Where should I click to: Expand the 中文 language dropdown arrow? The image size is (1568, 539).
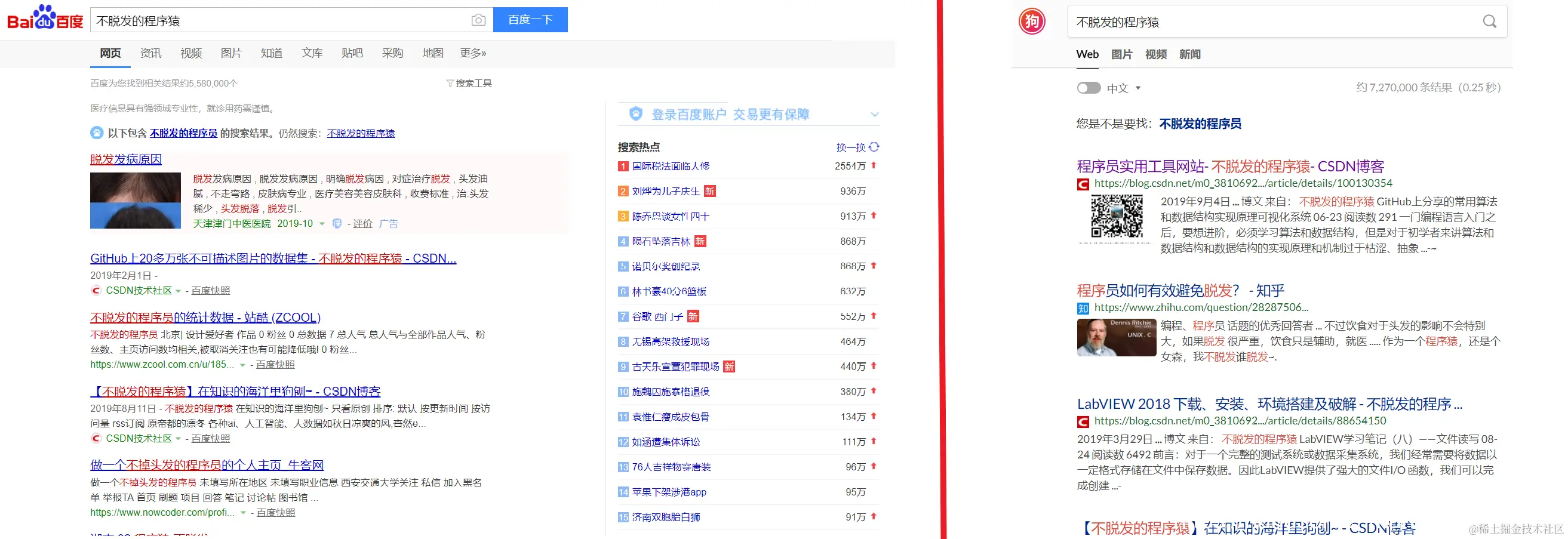(x=1137, y=88)
